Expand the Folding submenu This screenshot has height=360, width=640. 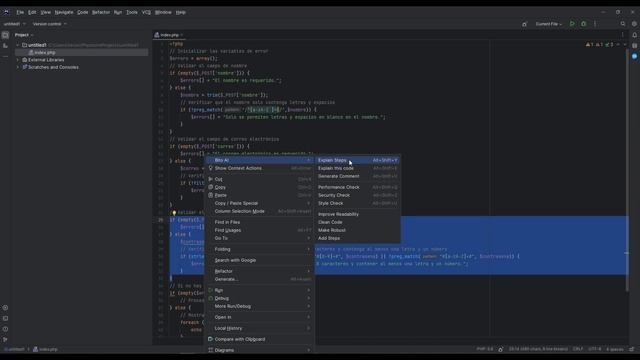point(259,249)
